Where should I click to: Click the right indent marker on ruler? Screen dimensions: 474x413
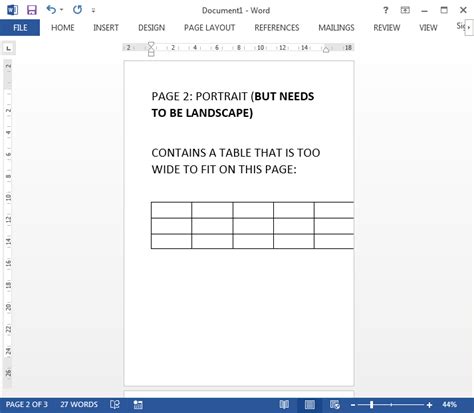coord(326,50)
